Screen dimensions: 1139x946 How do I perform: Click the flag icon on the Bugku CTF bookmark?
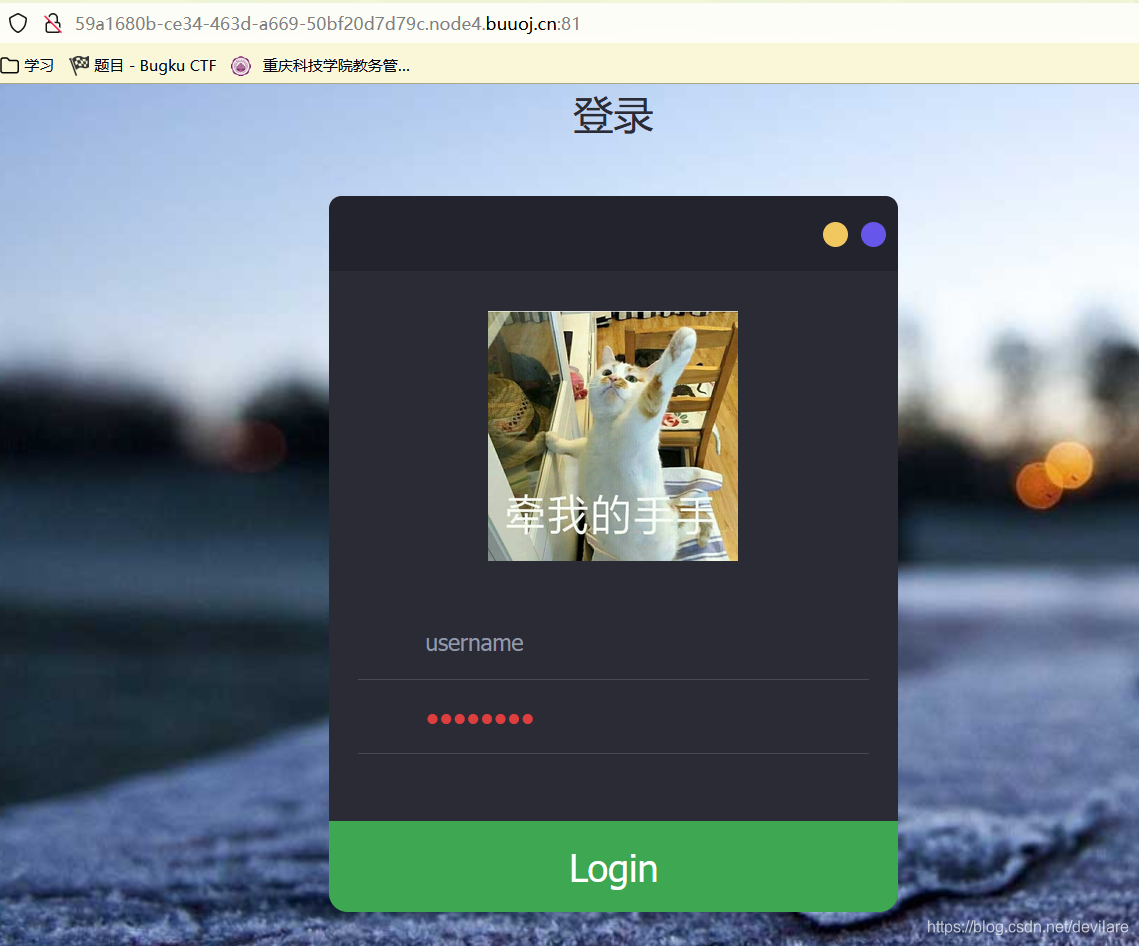[78, 65]
